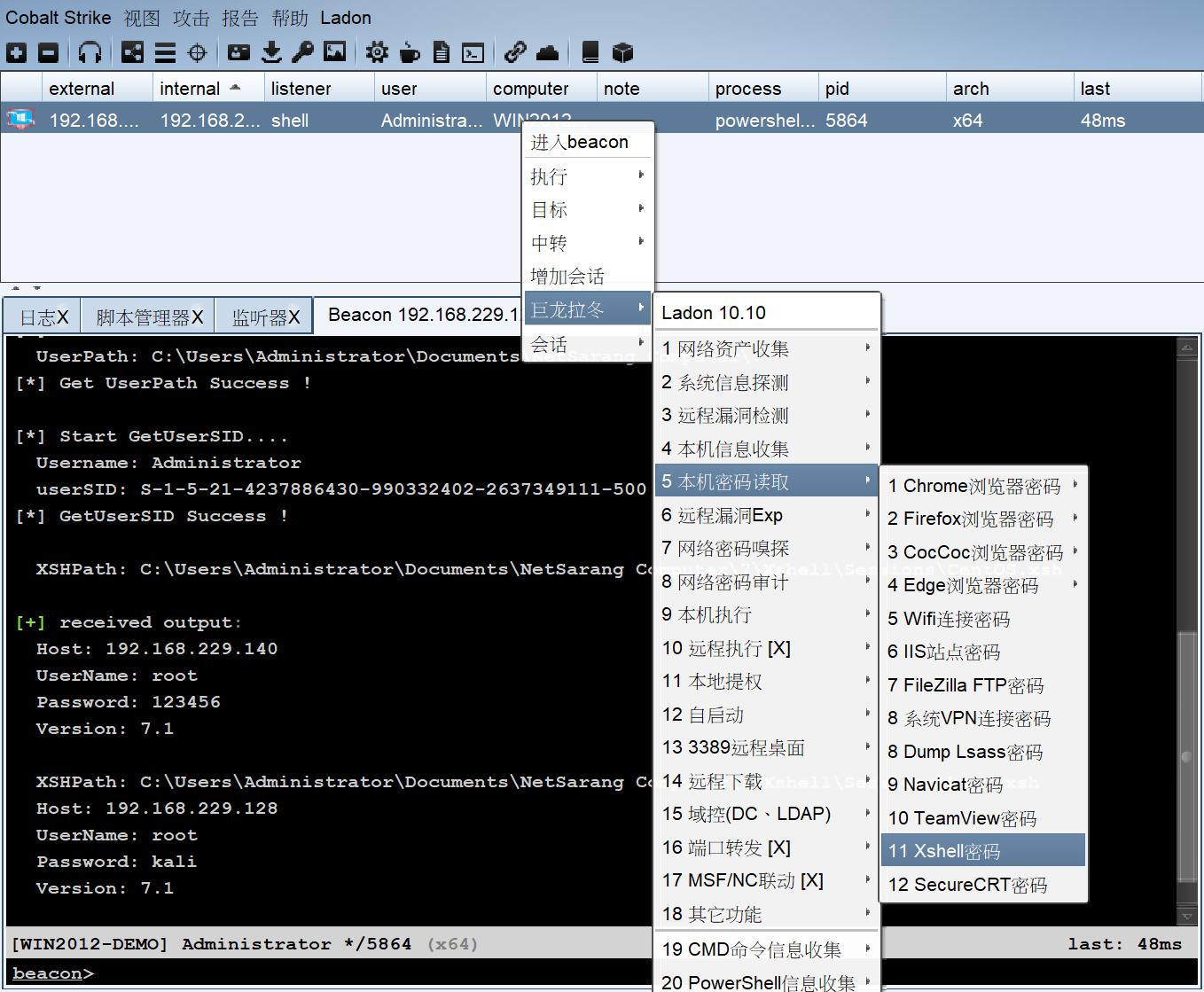Open the 报告 menu
This screenshot has height=992, width=1204.
[x=240, y=18]
